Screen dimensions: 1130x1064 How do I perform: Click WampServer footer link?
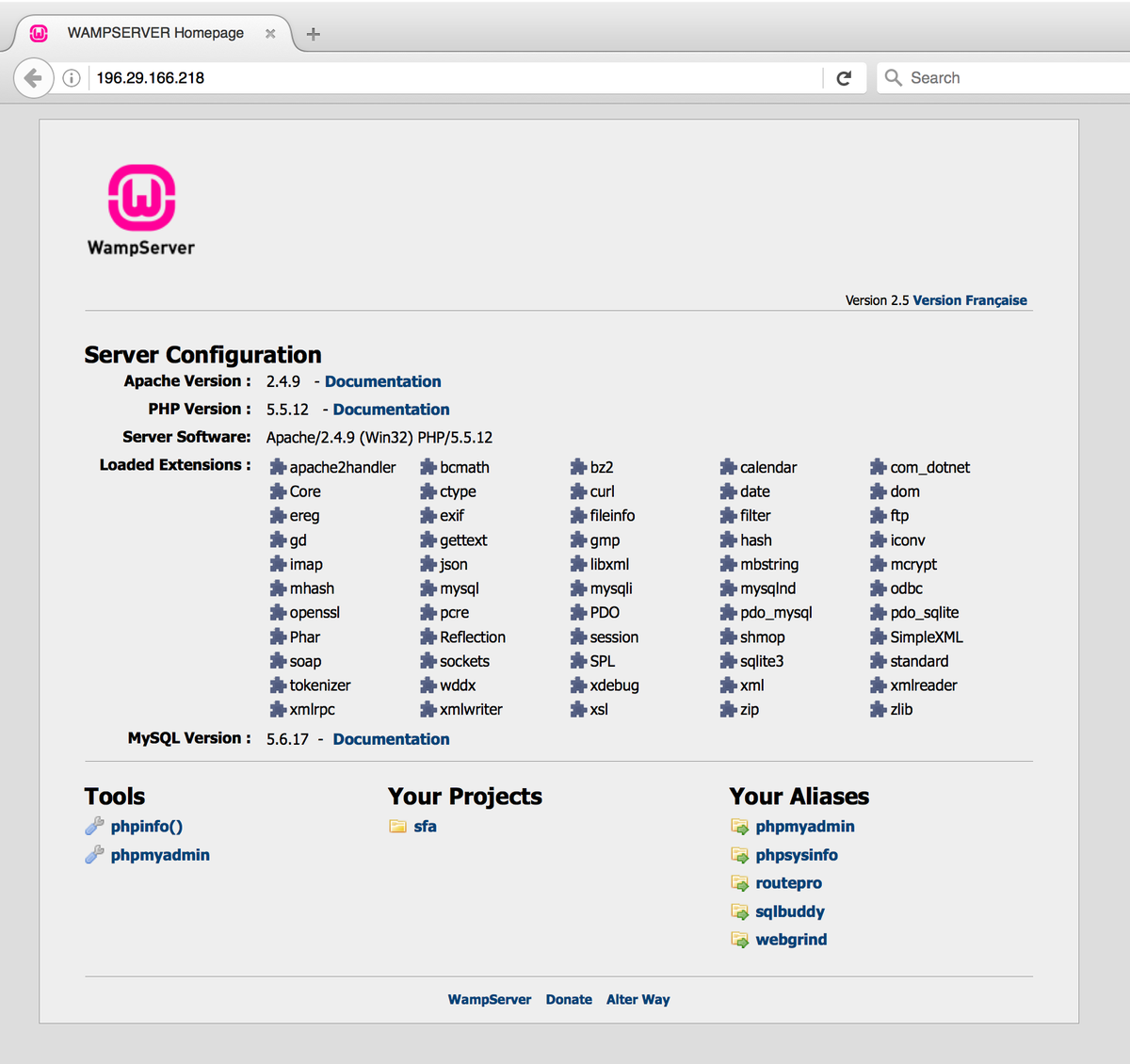pyautogui.click(x=490, y=1000)
